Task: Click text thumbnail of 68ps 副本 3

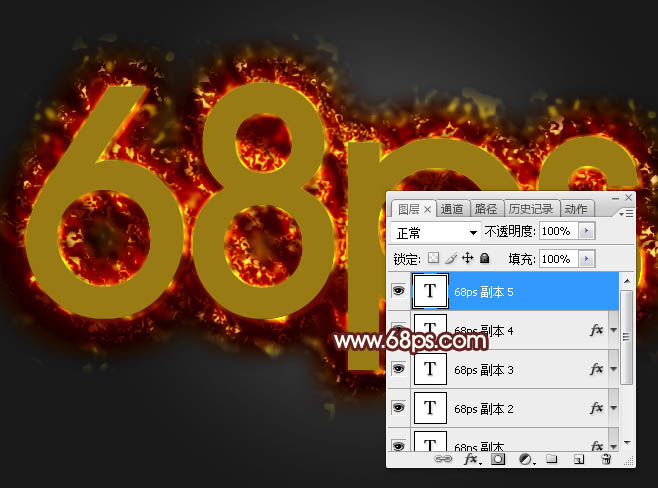Action: click(x=430, y=369)
